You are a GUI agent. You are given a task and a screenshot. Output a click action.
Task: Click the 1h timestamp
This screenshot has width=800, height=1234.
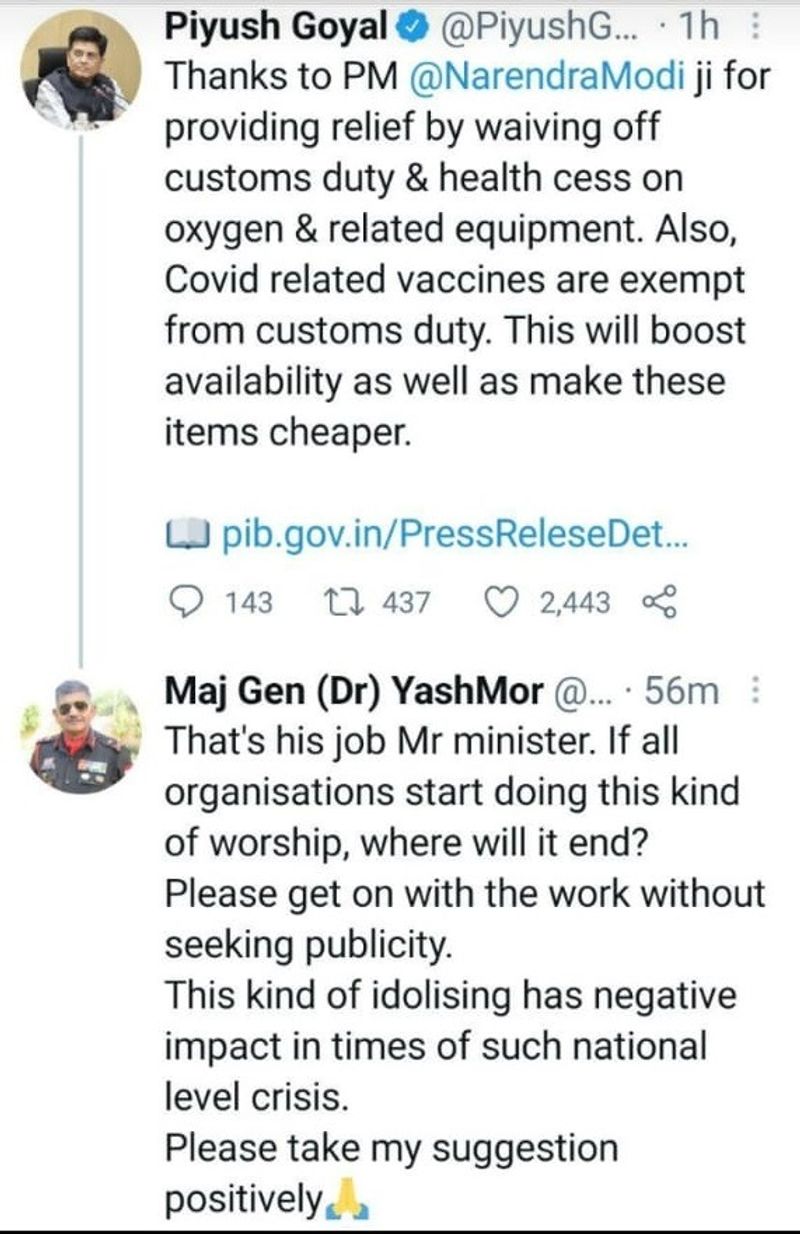(698, 29)
